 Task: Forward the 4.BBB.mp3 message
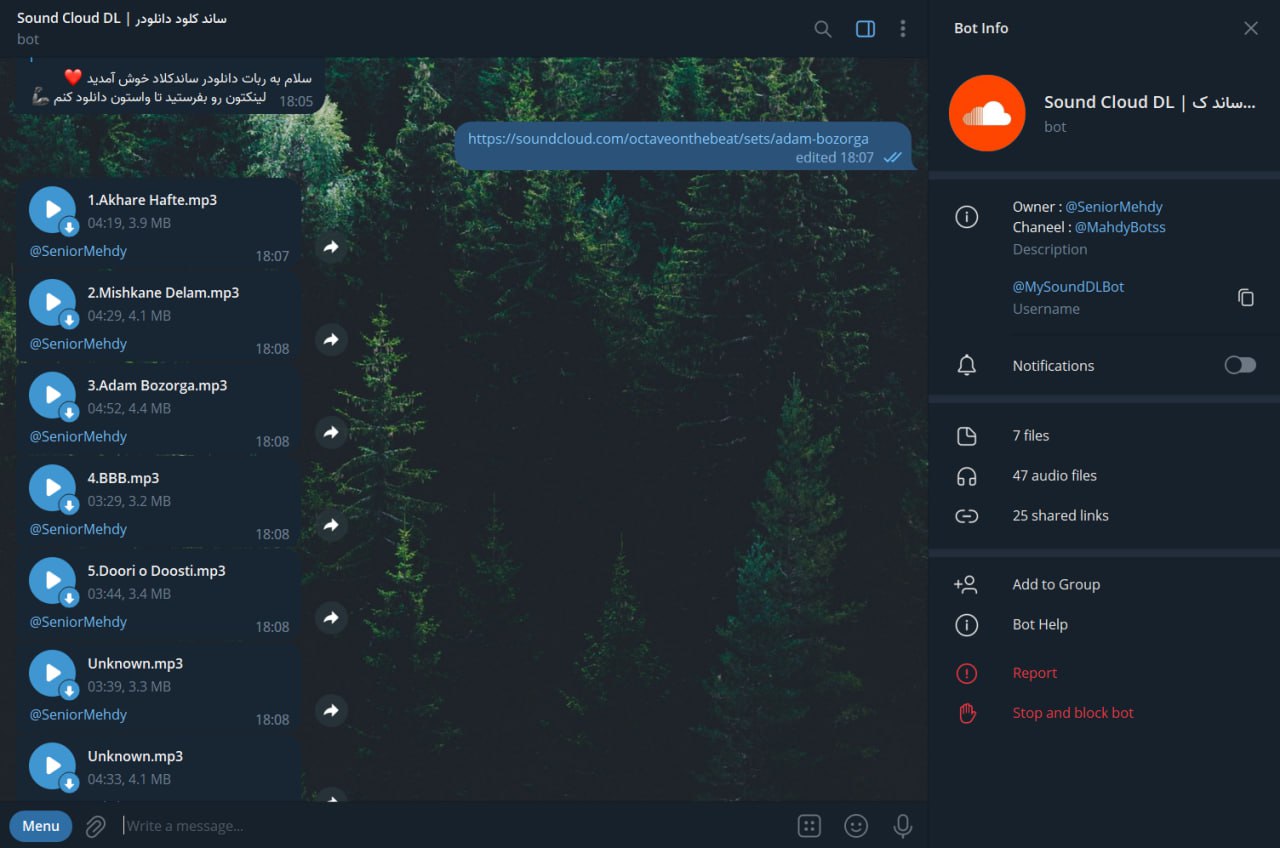331,525
